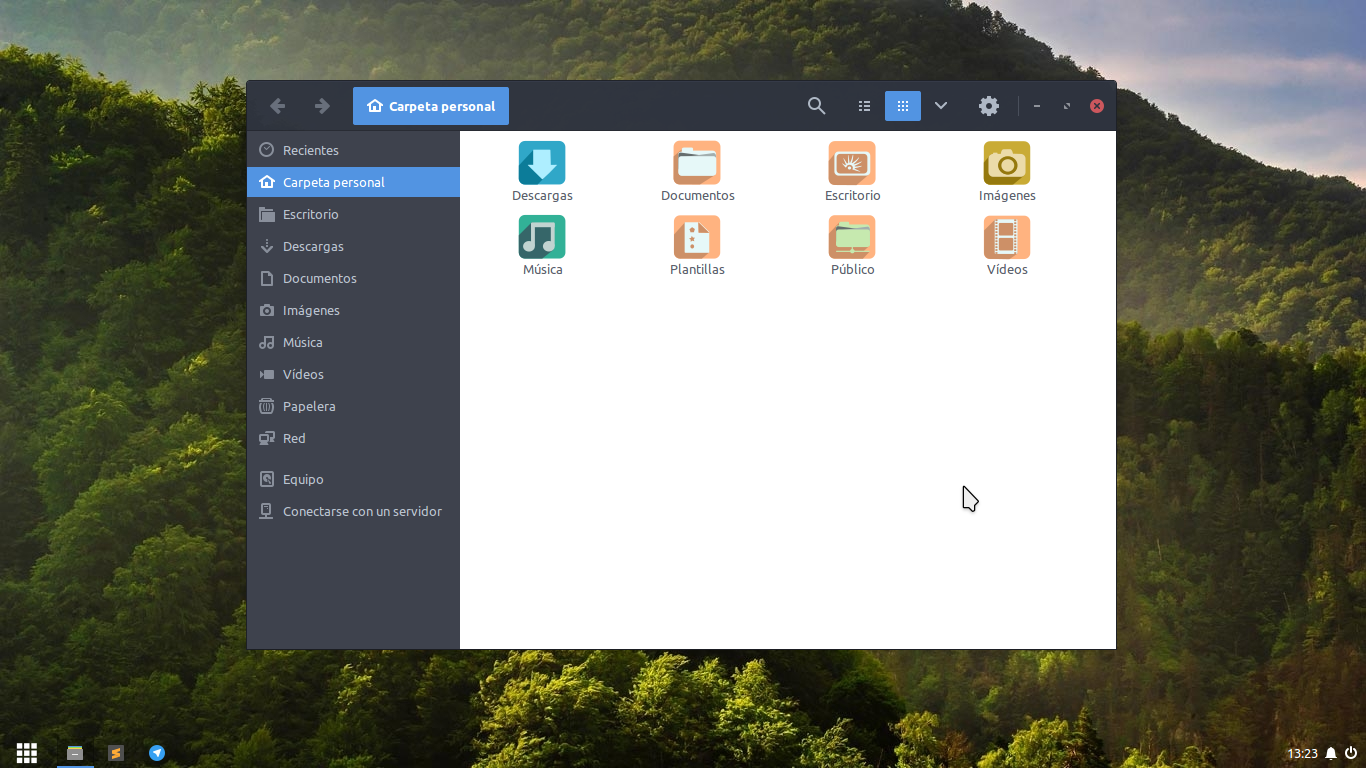Select the Música folder icon
This screenshot has height=768, width=1366.
[x=542, y=237]
